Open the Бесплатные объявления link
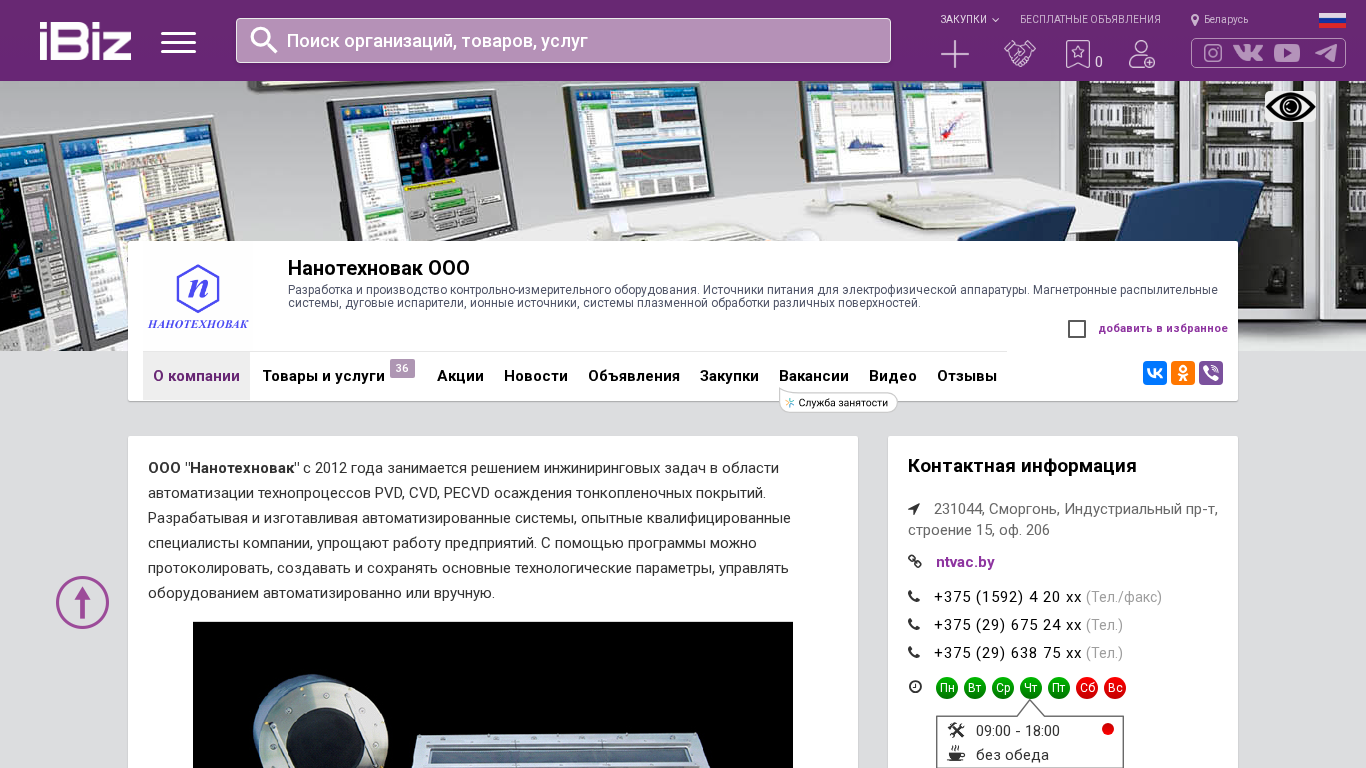The width and height of the screenshot is (1366, 768). point(1090,19)
